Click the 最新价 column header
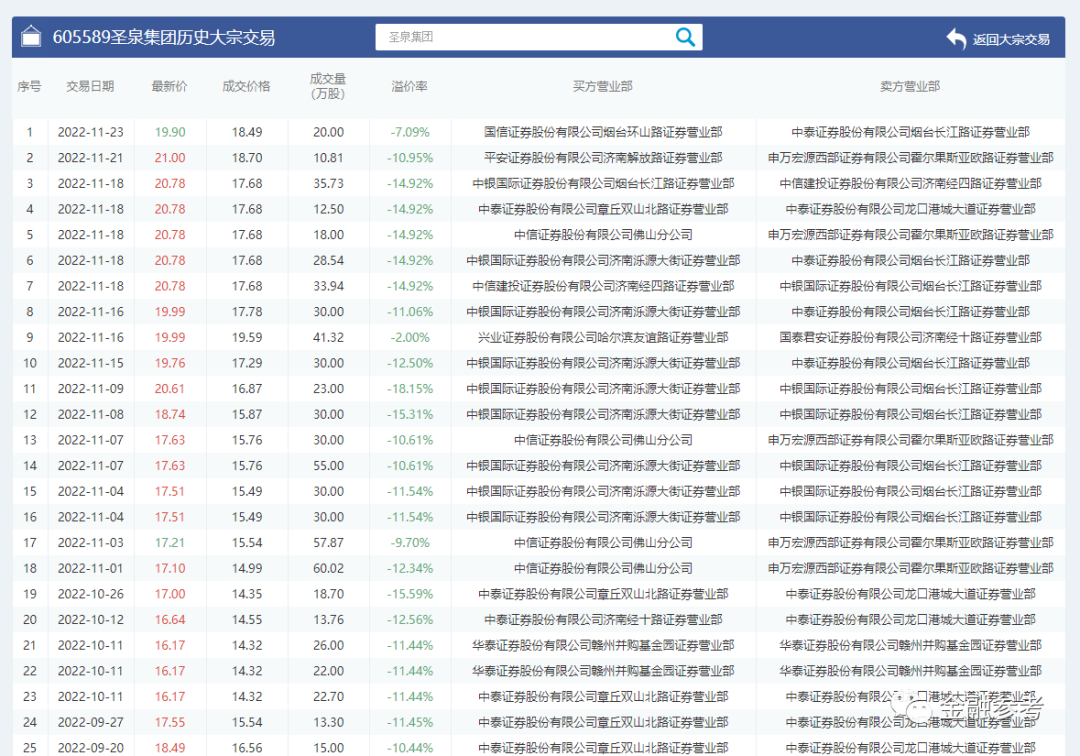This screenshot has width=1080, height=756. tap(169, 86)
